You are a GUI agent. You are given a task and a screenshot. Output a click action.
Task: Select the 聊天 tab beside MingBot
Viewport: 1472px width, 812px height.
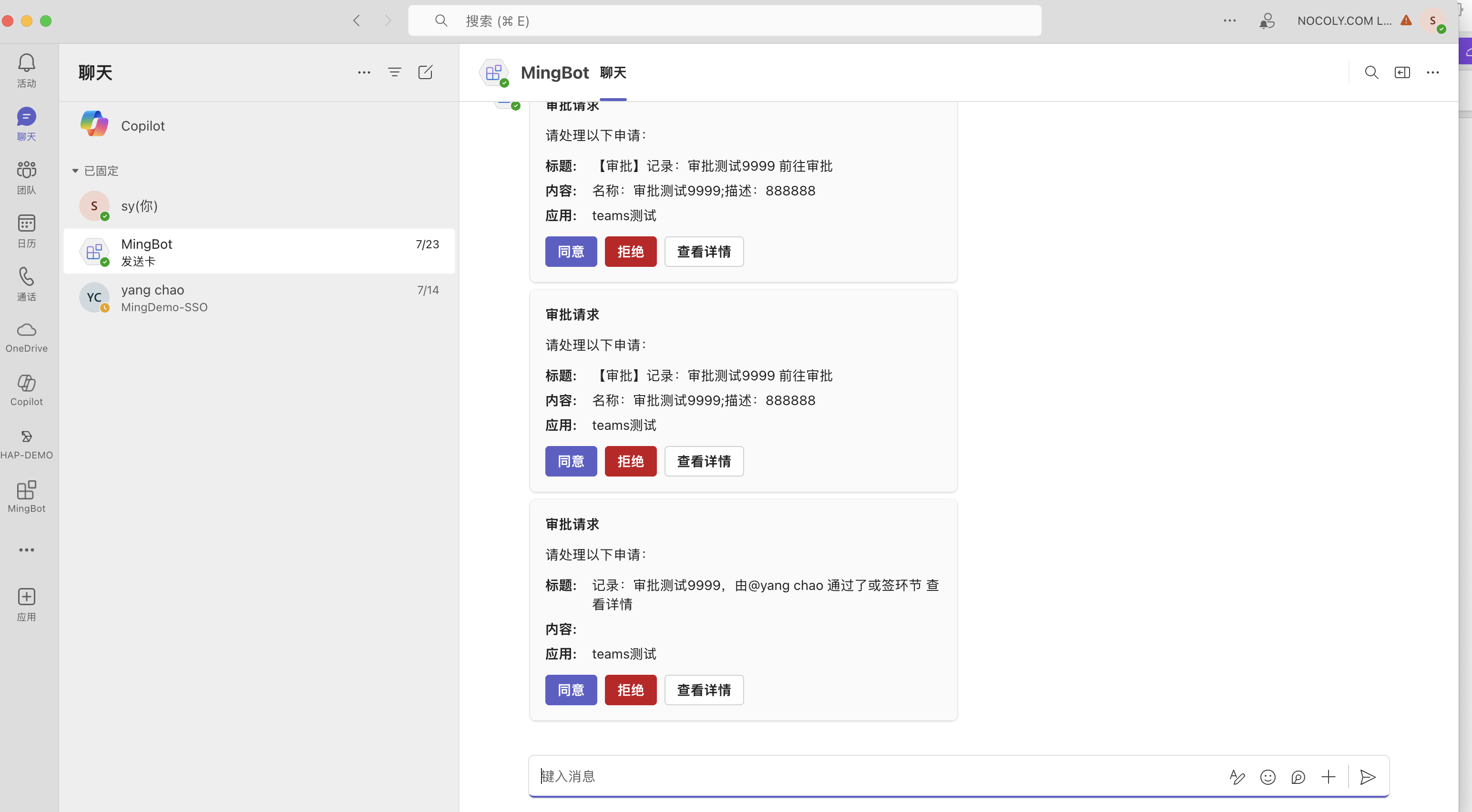(613, 73)
